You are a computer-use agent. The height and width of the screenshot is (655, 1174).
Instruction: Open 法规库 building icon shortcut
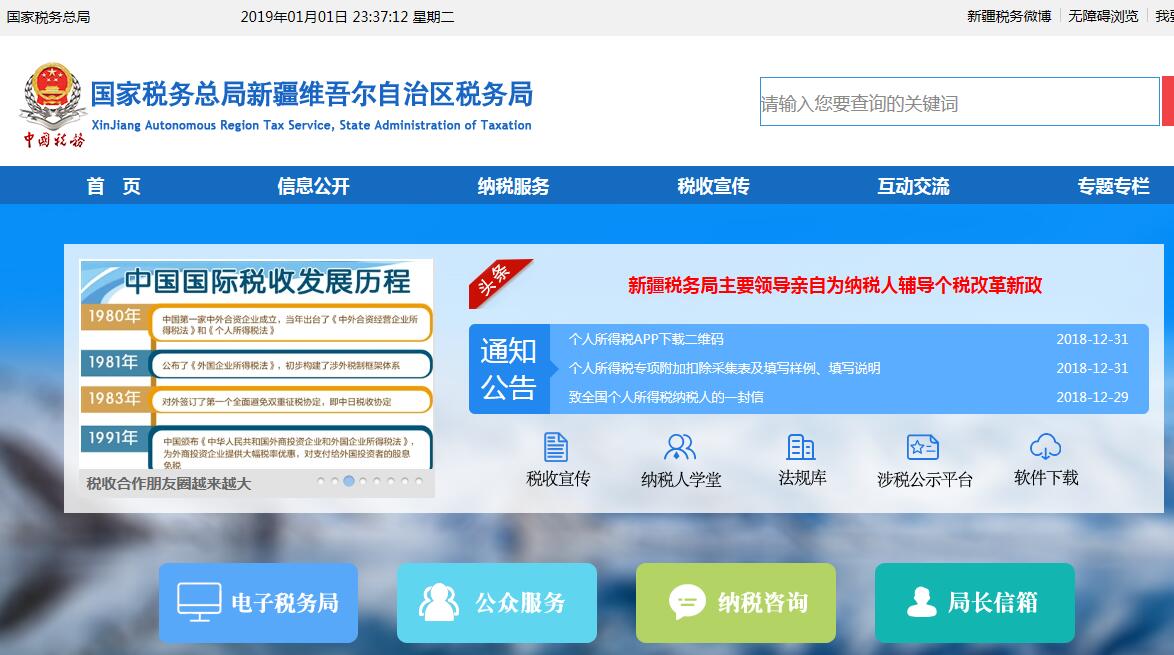(800, 447)
